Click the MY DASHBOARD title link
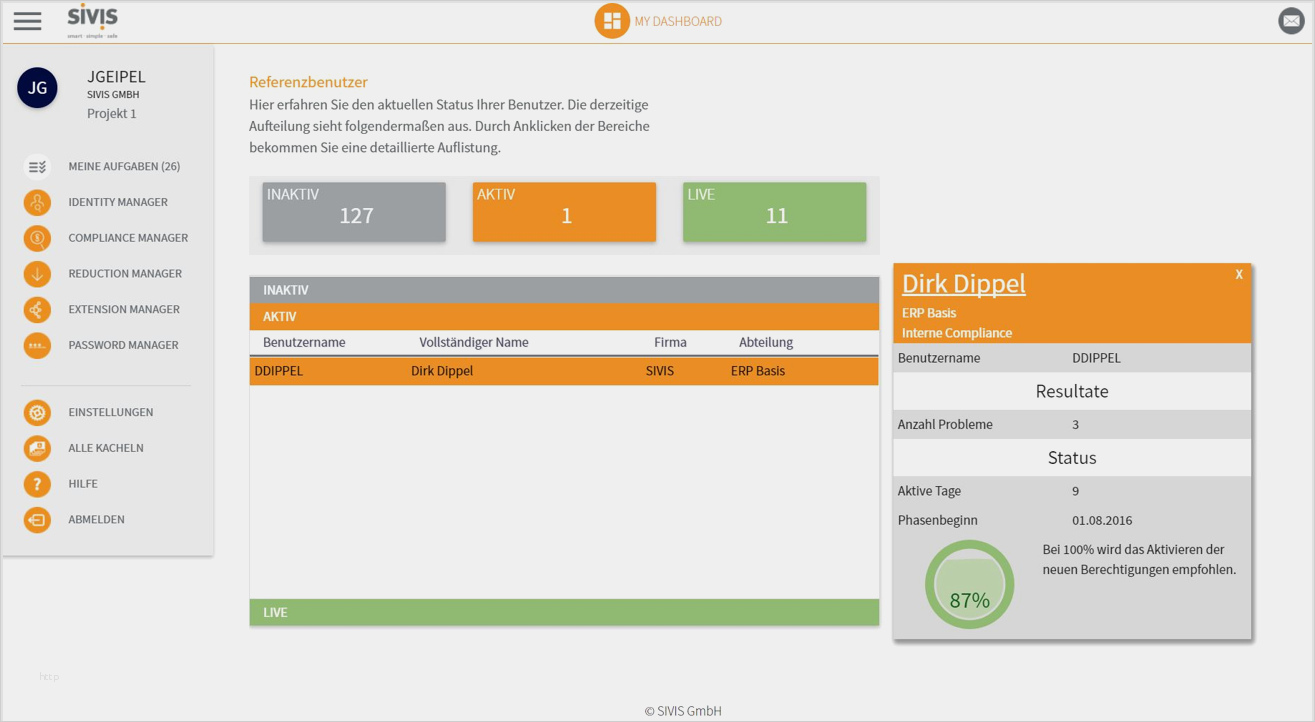The image size is (1315, 722). click(x=678, y=21)
